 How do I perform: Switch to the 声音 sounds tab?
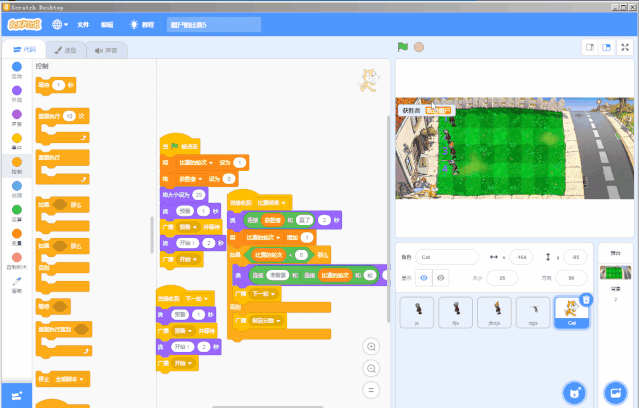(x=106, y=50)
